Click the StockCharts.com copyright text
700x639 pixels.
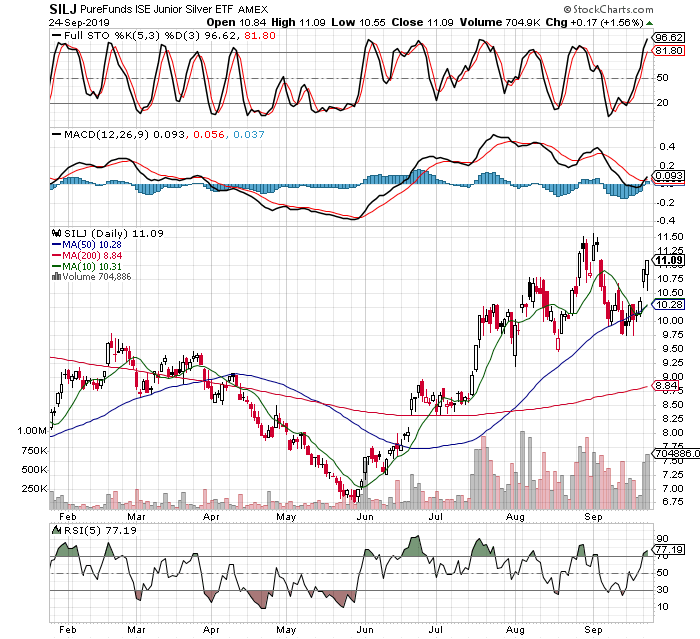[x=608, y=9]
